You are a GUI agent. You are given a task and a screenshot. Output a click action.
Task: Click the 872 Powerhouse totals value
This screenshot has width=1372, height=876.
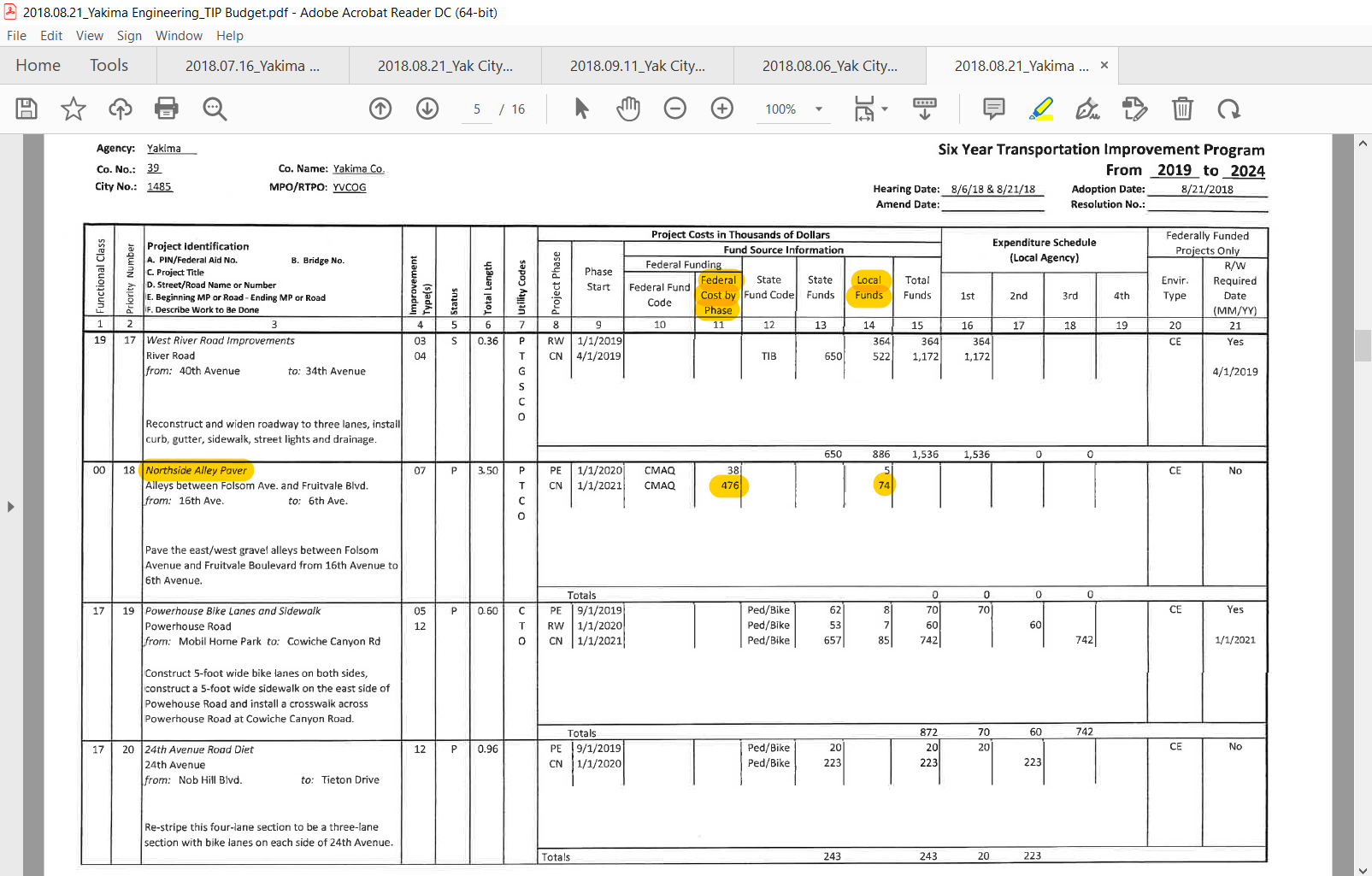click(x=928, y=732)
